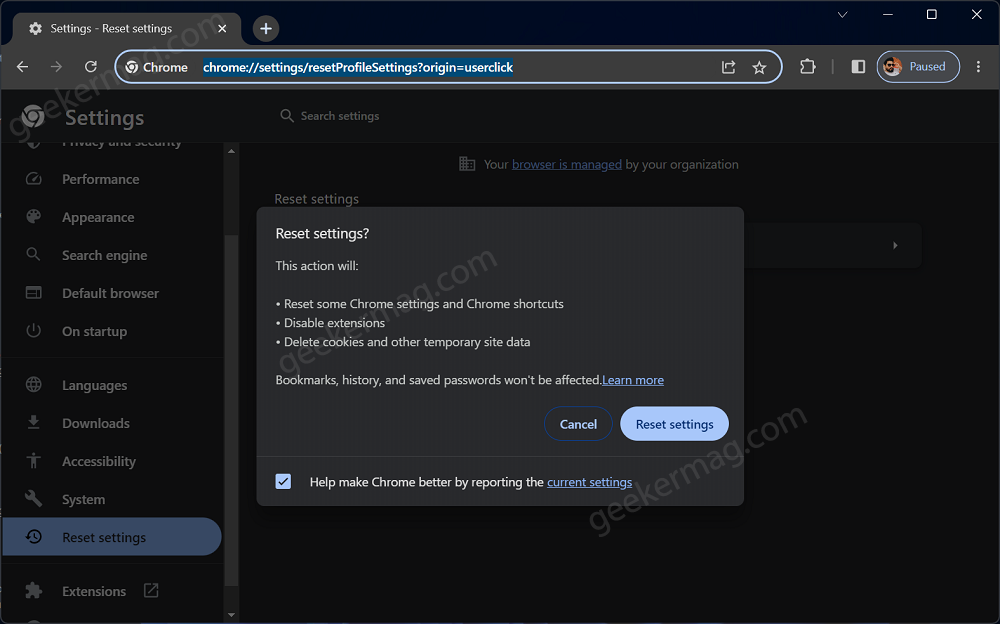The image size is (1000, 624).
Task: Click the sidebar scroll up arrow
Action: click(x=231, y=151)
